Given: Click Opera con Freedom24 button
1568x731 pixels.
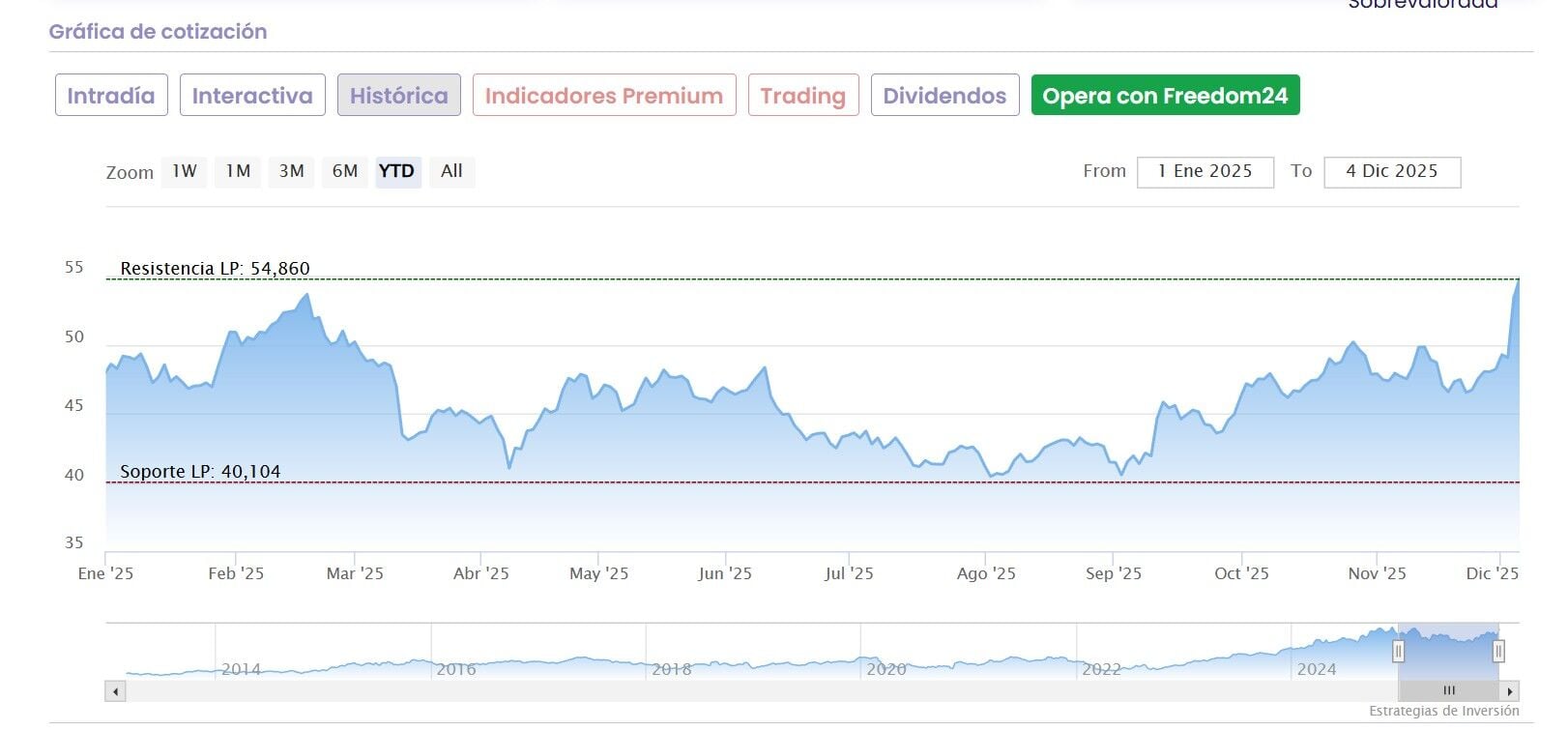Looking at the screenshot, I should tap(1165, 96).
